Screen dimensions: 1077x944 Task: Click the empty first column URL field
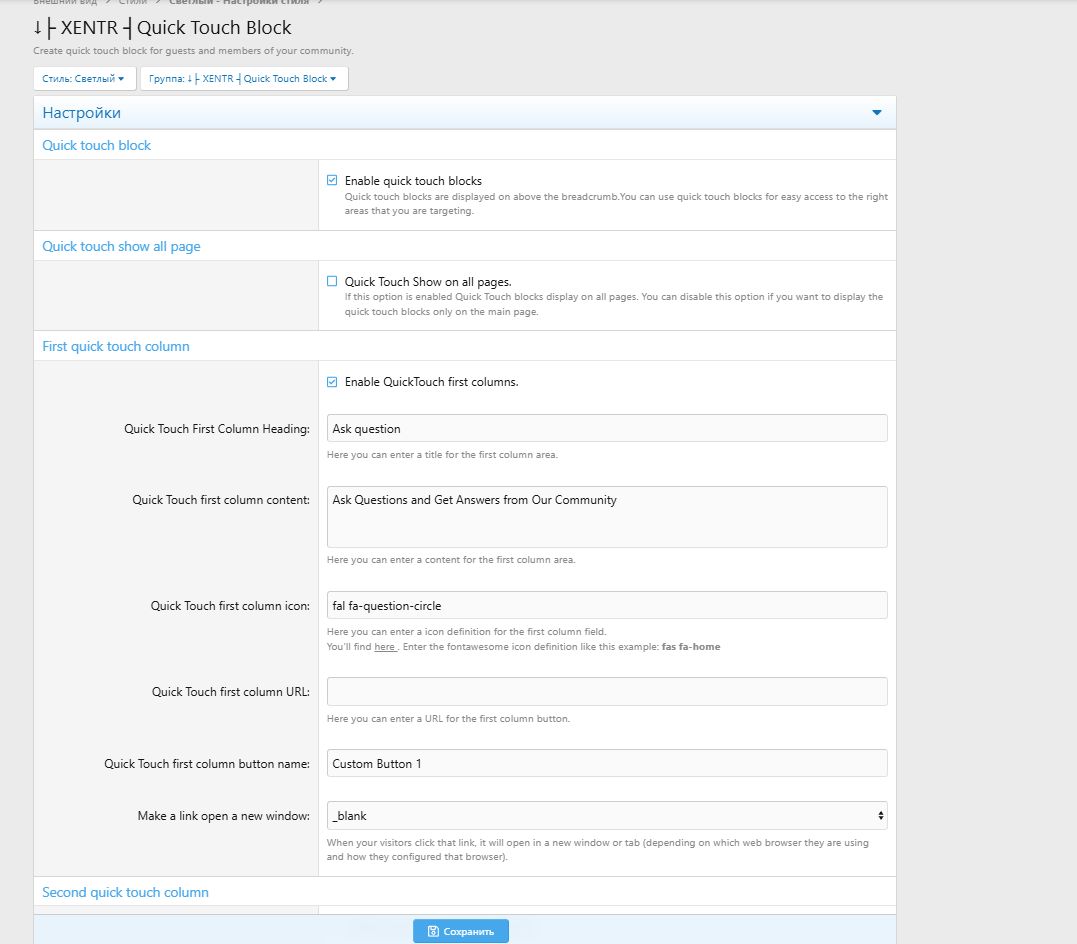[606, 692]
